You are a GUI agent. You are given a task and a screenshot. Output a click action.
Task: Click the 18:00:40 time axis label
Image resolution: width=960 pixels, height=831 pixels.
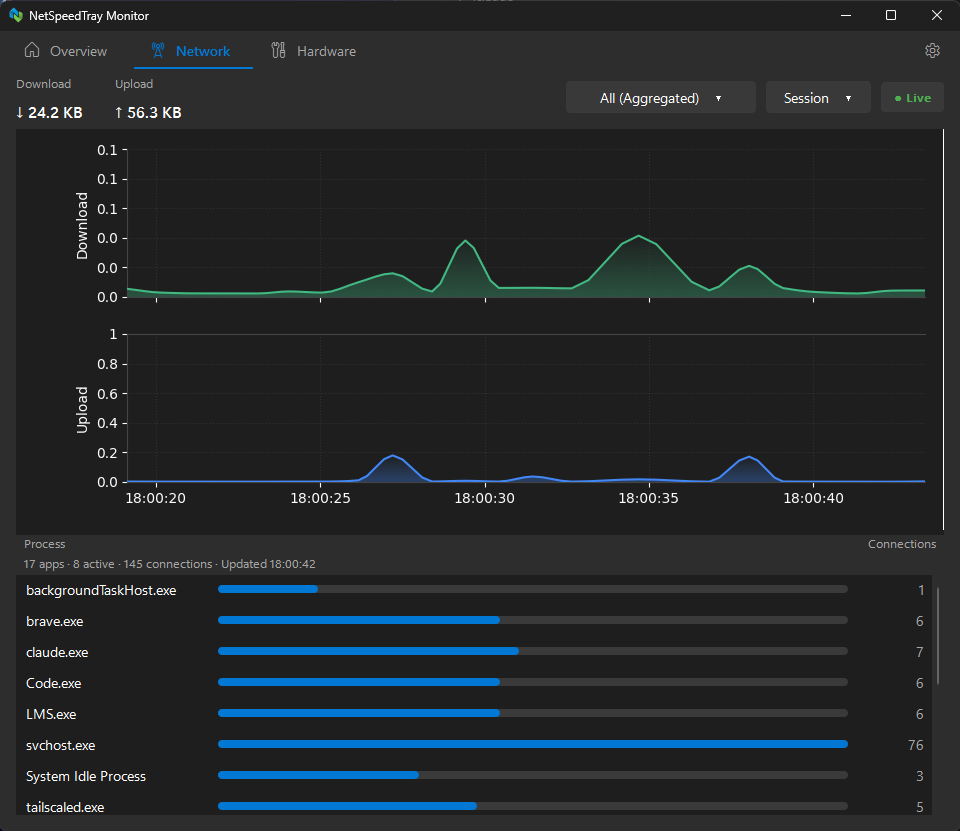[813, 498]
